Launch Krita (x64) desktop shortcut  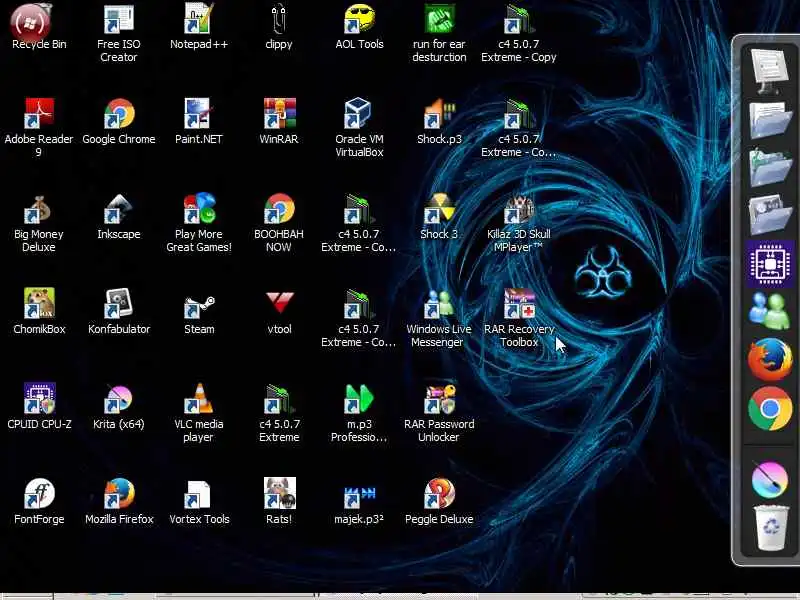119,399
